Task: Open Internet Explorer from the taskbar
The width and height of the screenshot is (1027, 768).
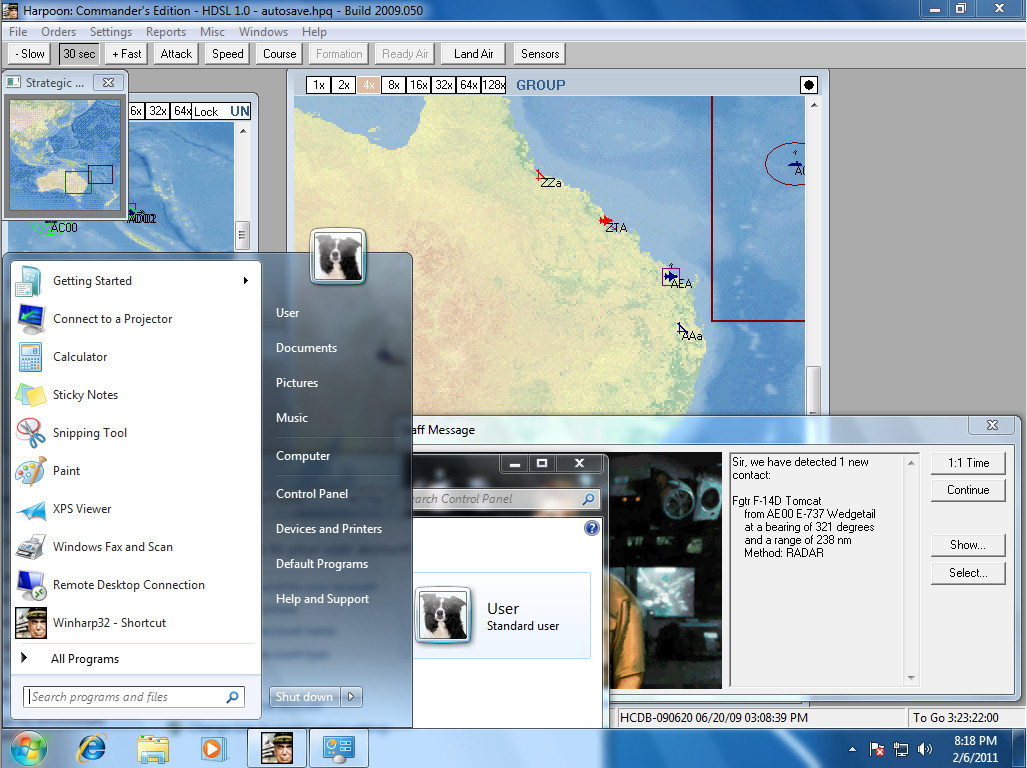Action: pyautogui.click(x=92, y=748)
